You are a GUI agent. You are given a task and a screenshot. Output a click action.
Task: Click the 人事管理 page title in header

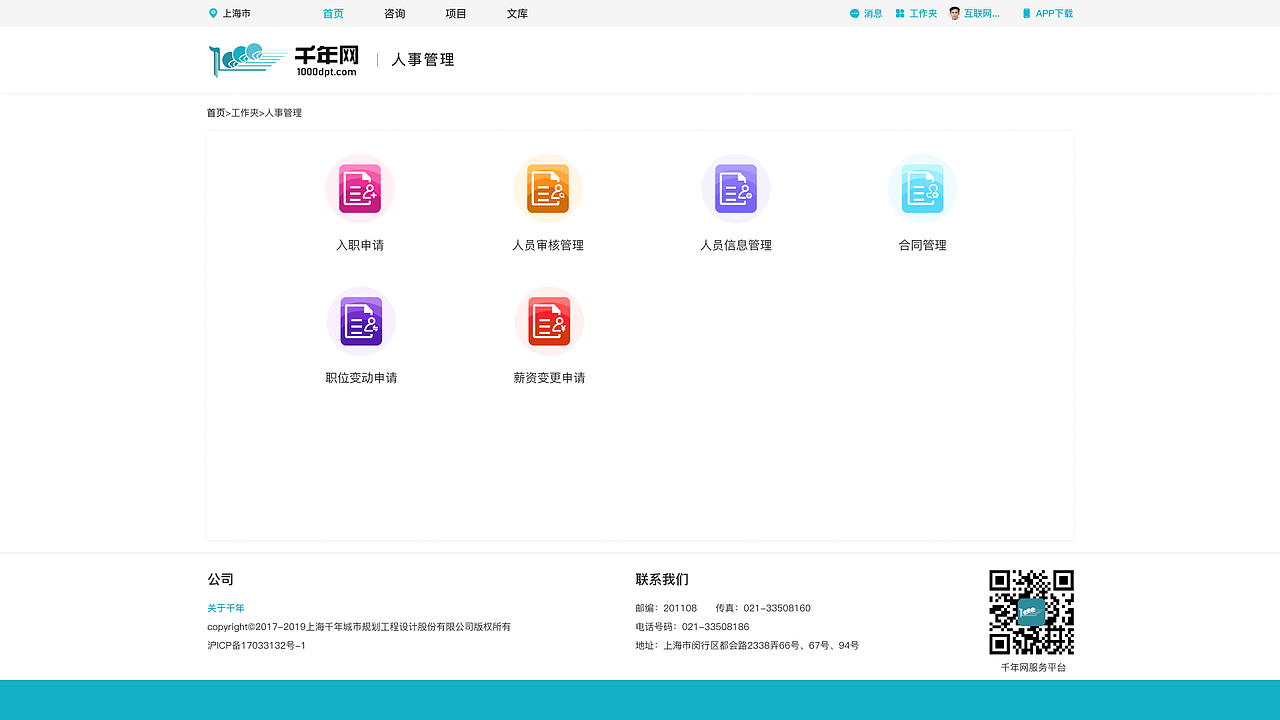(x=423, y=60)
